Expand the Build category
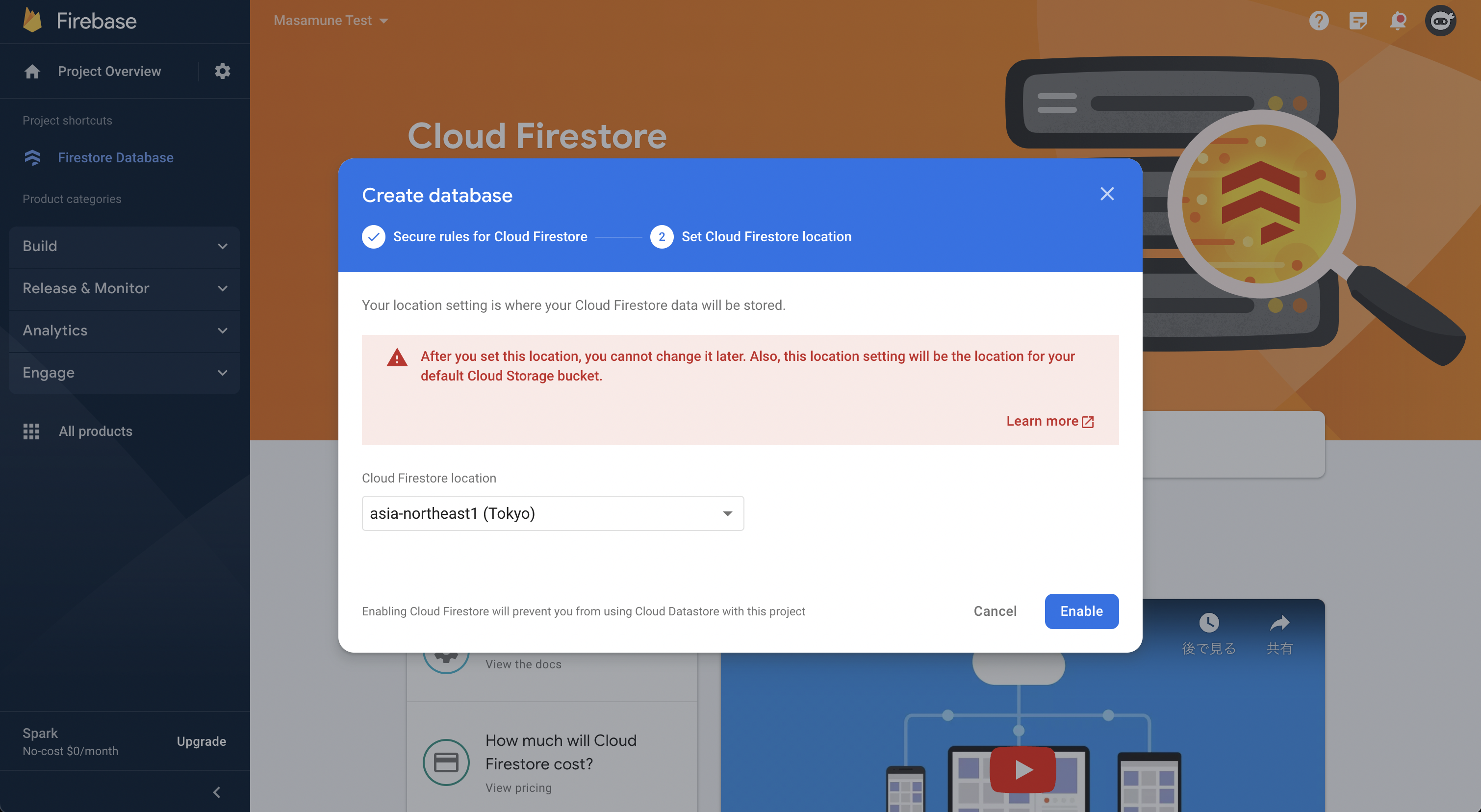This screenshot has width=1481, height=812. 125,246
